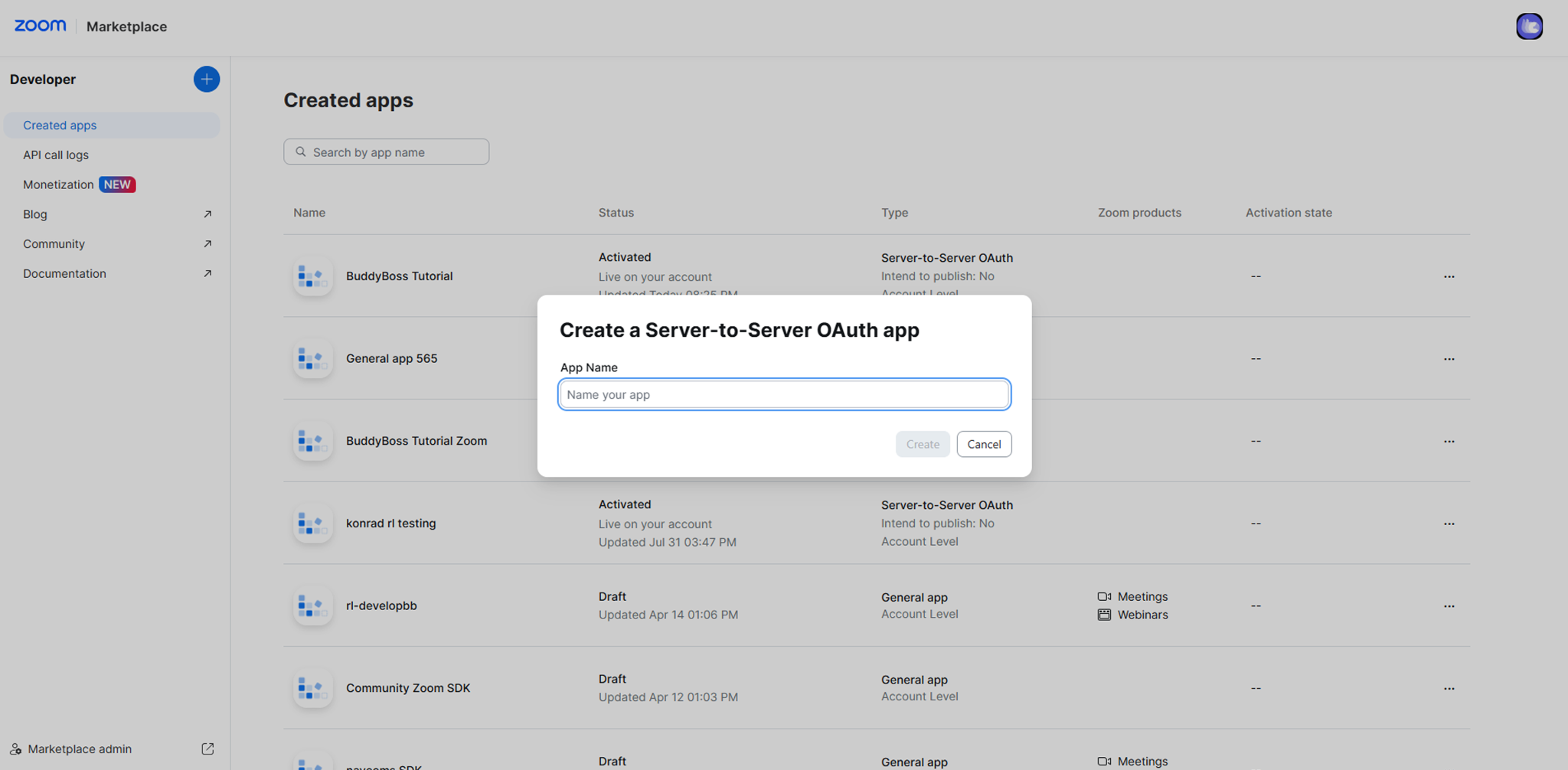Screen dimensions: 1568x770
Task: Open rl-developbb app icon
Action: coord(312,605)
